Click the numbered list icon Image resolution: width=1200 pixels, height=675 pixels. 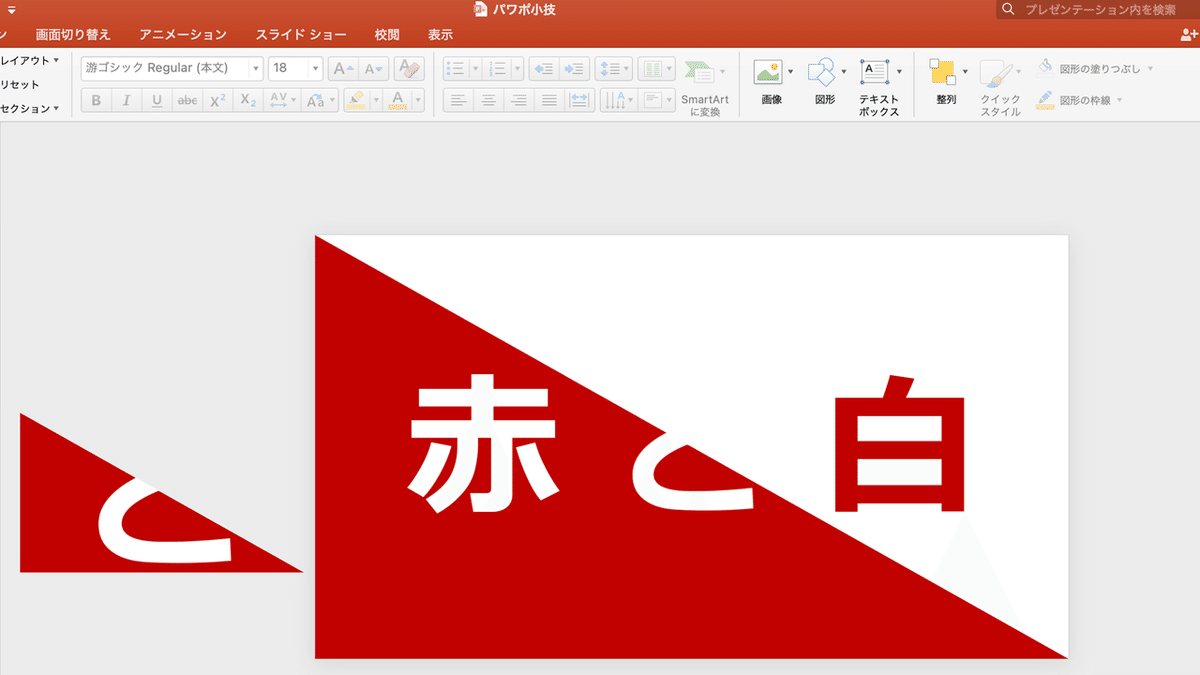pos(498,69)
